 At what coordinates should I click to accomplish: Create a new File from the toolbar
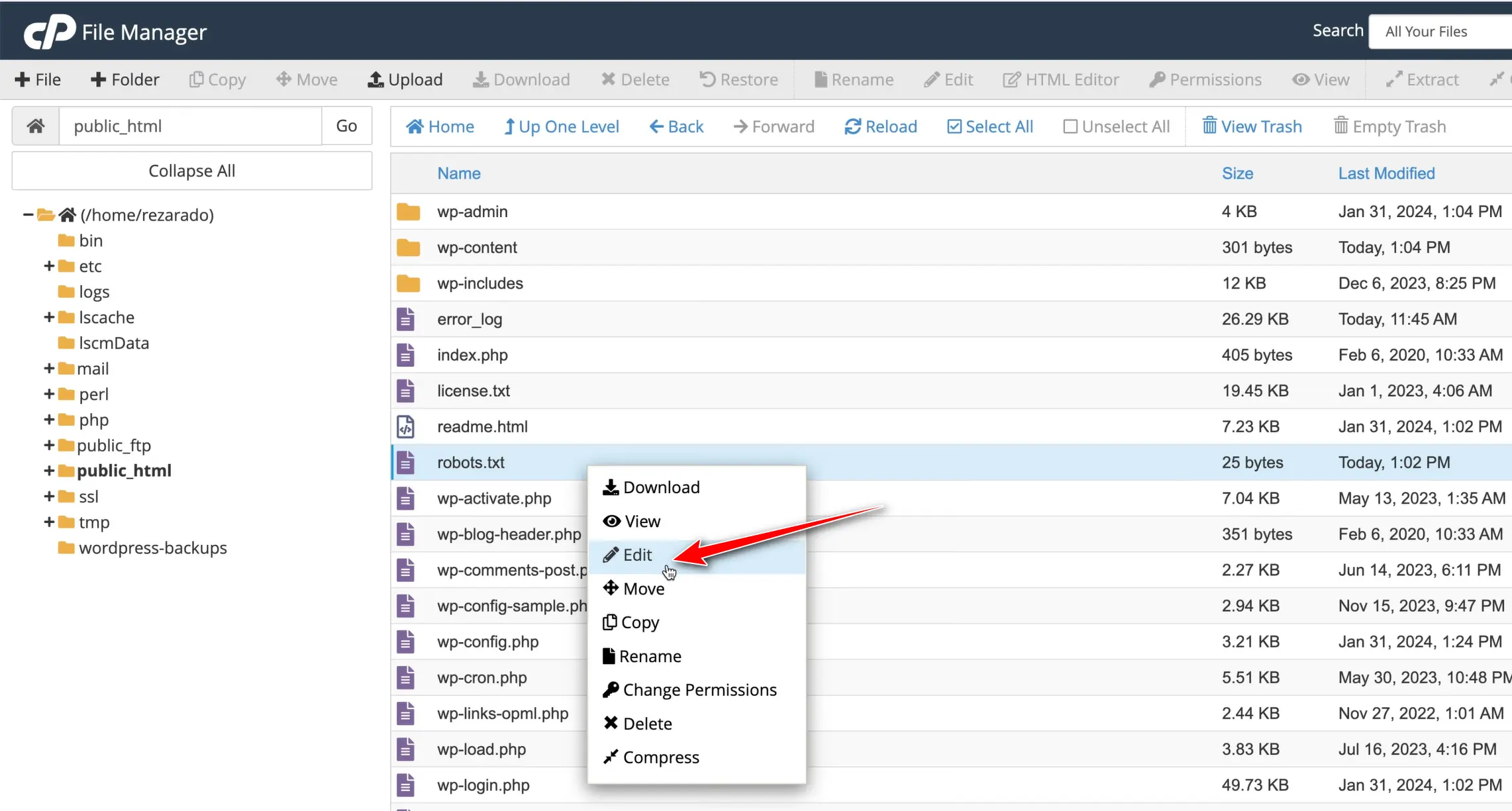click(38, 79)
